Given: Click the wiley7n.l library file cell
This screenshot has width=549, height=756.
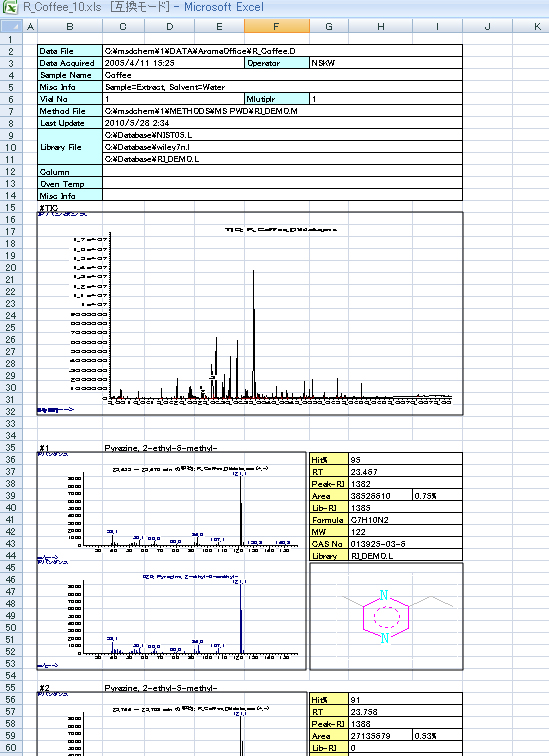Looking at the screenshot, I should (282, 147).
